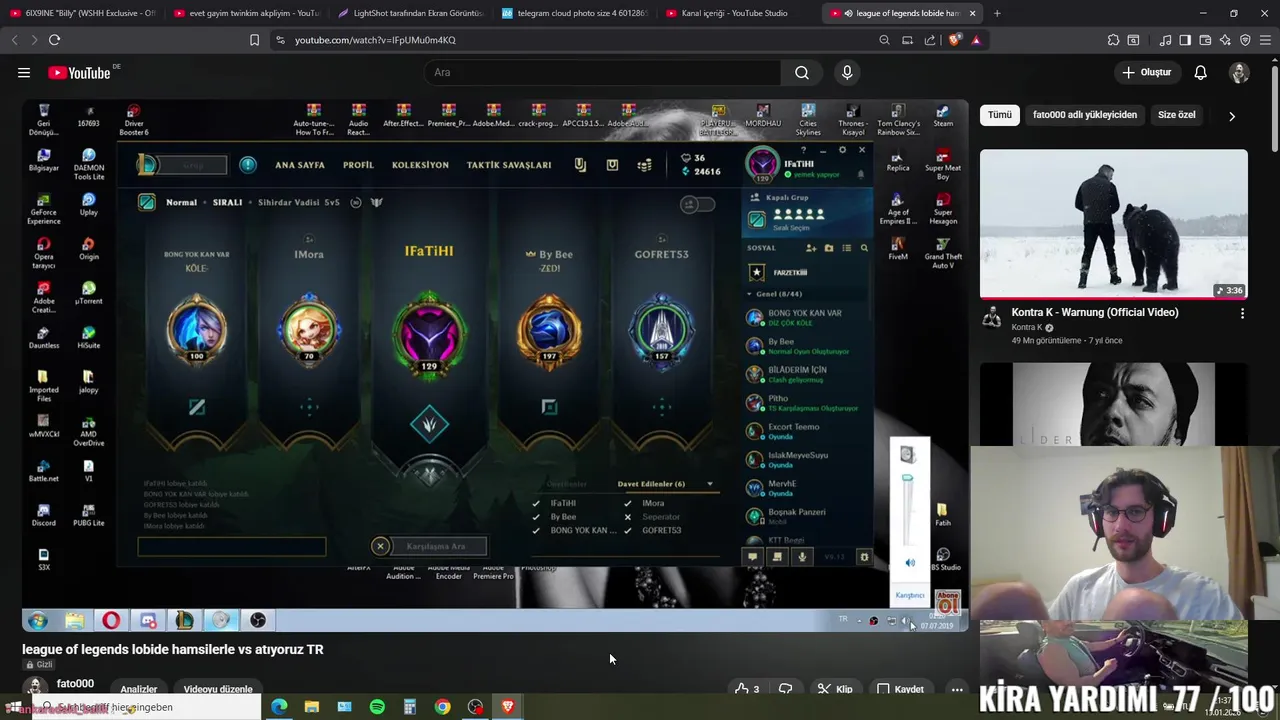This screenshot has height=720, width=1280.
Task: Open the Brave playlist music note icon
Action: pyautogui.click(x=1165, y=40)
